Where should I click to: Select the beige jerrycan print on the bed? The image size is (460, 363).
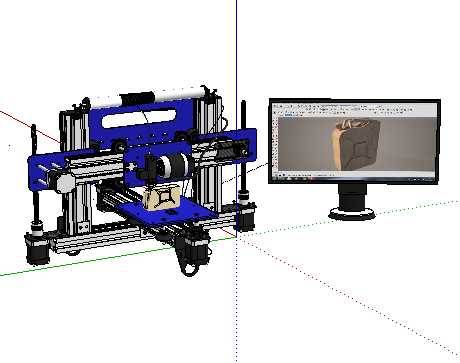point(162,198)
